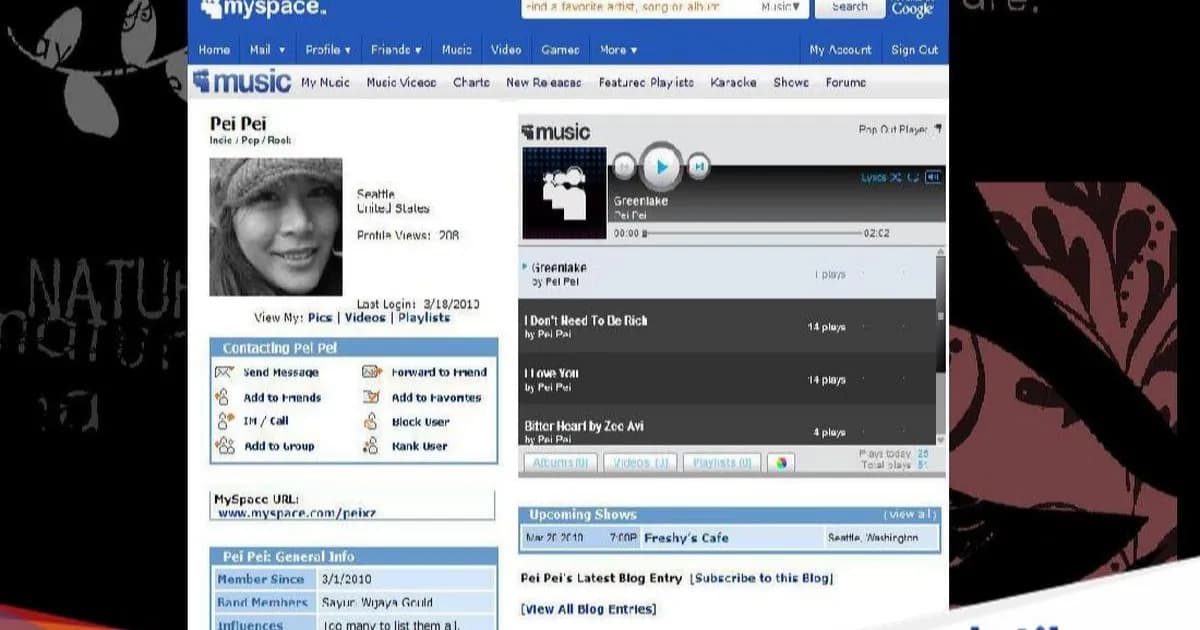
Task: Select I Don't Need To Be Rich track
Action: pos(727,326)
